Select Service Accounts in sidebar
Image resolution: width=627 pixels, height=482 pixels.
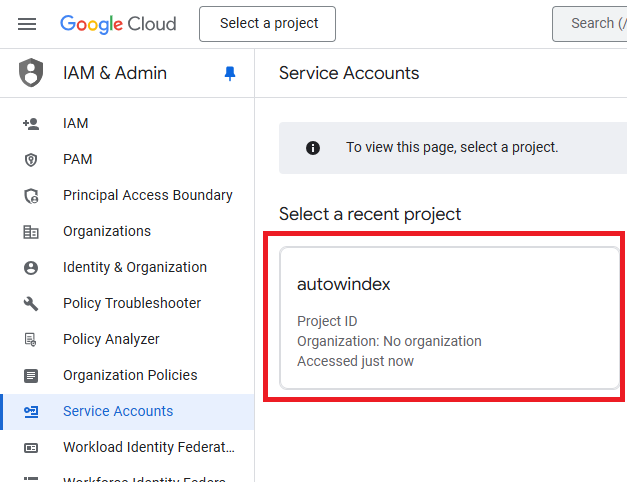tap(127, 412)
